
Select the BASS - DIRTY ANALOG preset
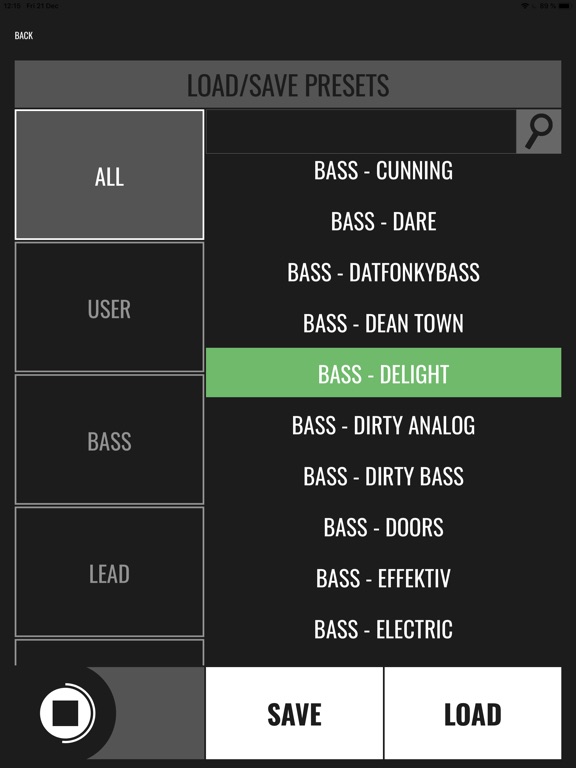click(x=384, y=425)
